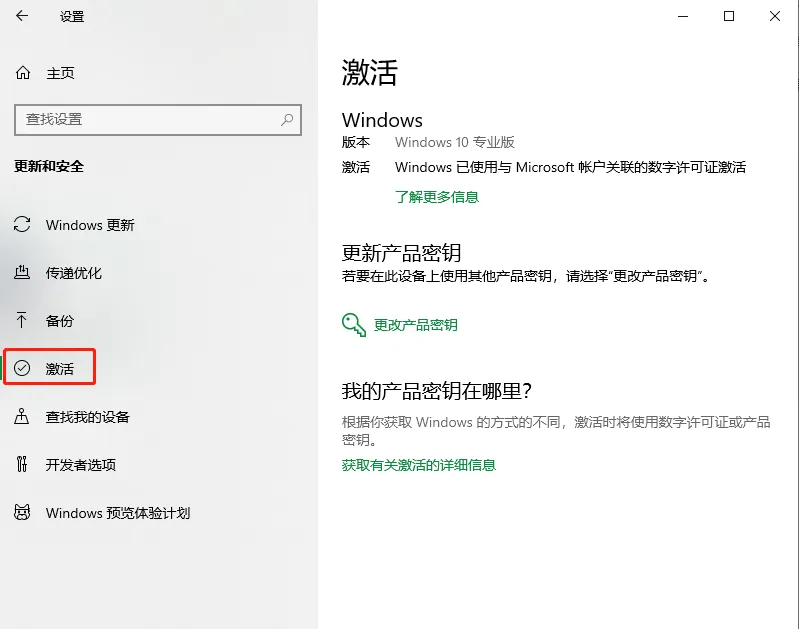799x629 pixels.
Task: Click the 更新产品密钥 heading
Action: 401,253
